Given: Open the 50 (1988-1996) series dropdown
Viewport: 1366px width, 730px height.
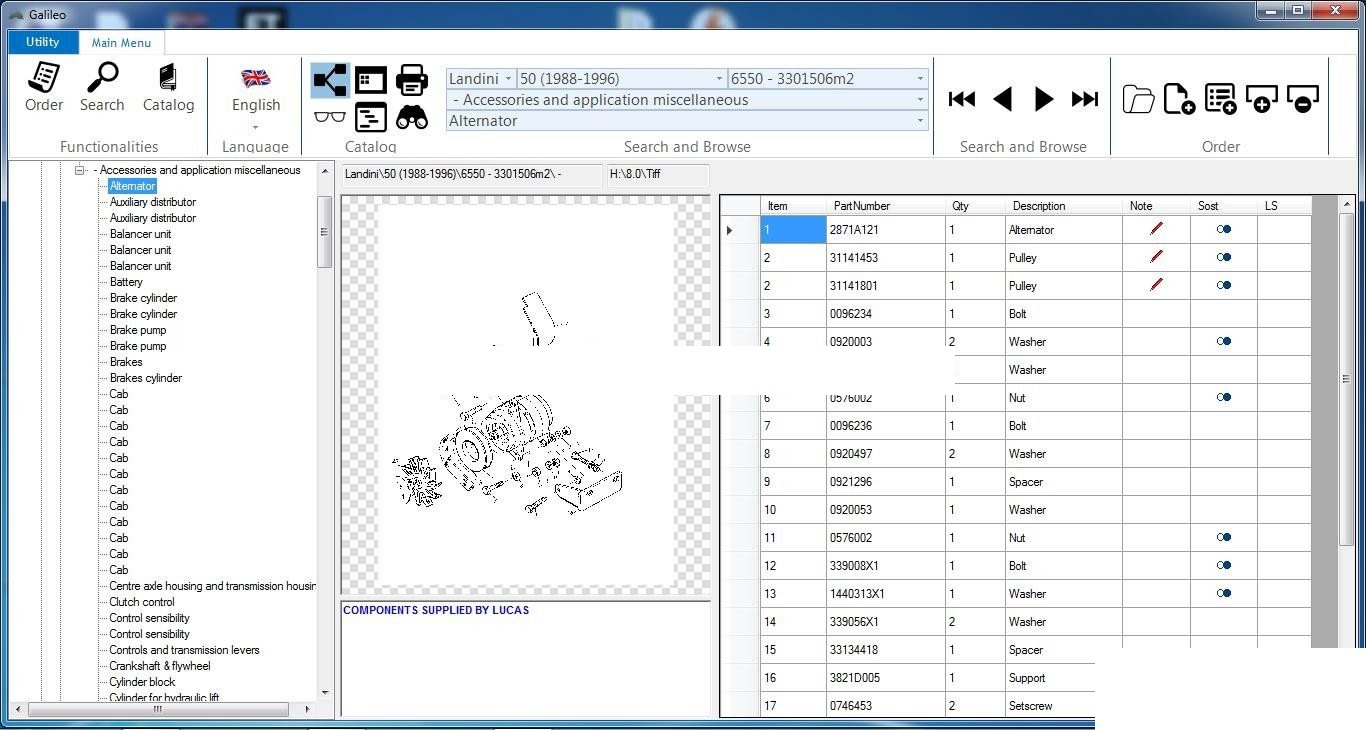Looking at the screenshot, I should pyautogui.click(x=719, y=78).
